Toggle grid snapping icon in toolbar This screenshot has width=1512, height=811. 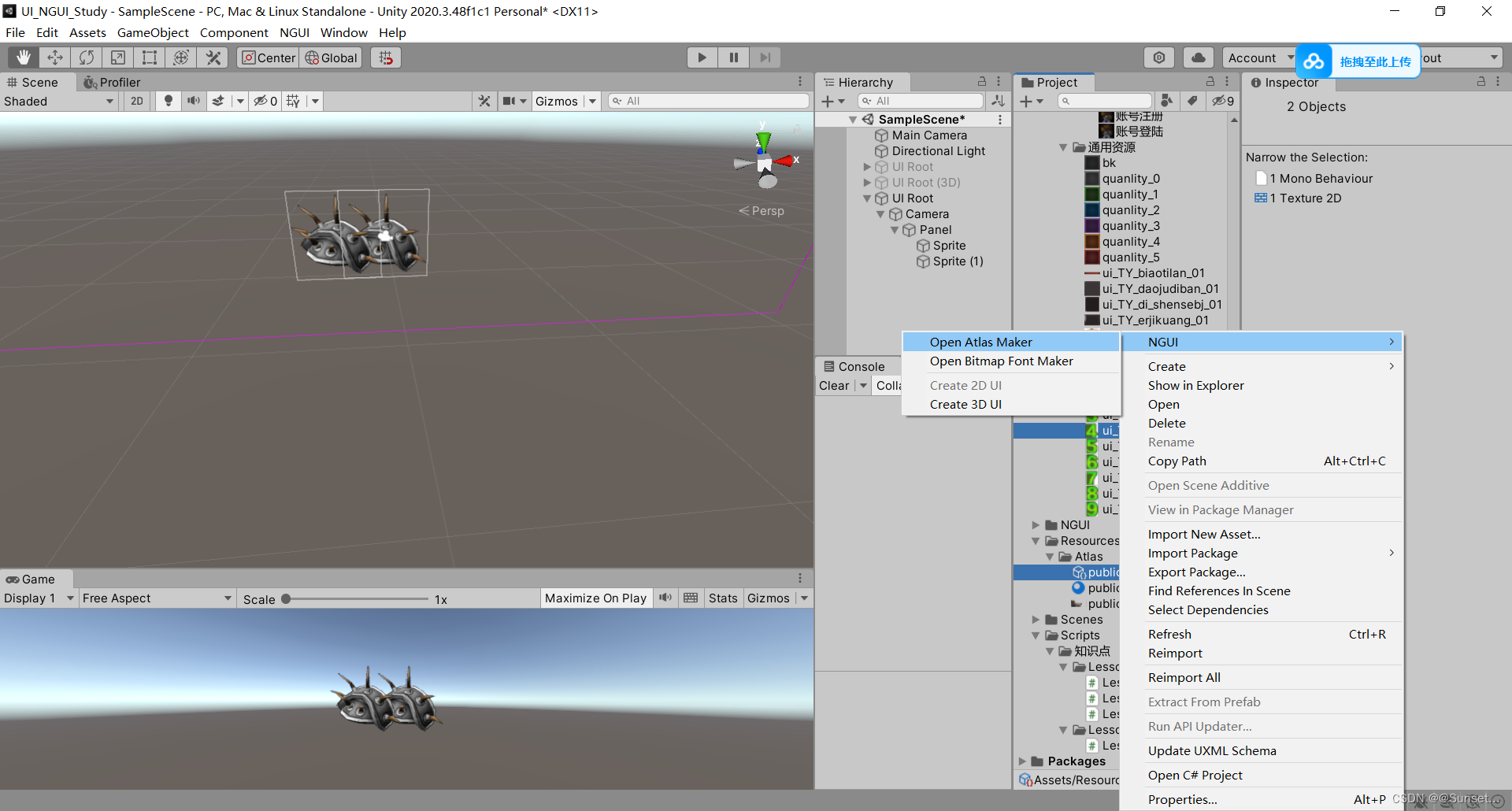pyautogui.click(x=386, y=57)
